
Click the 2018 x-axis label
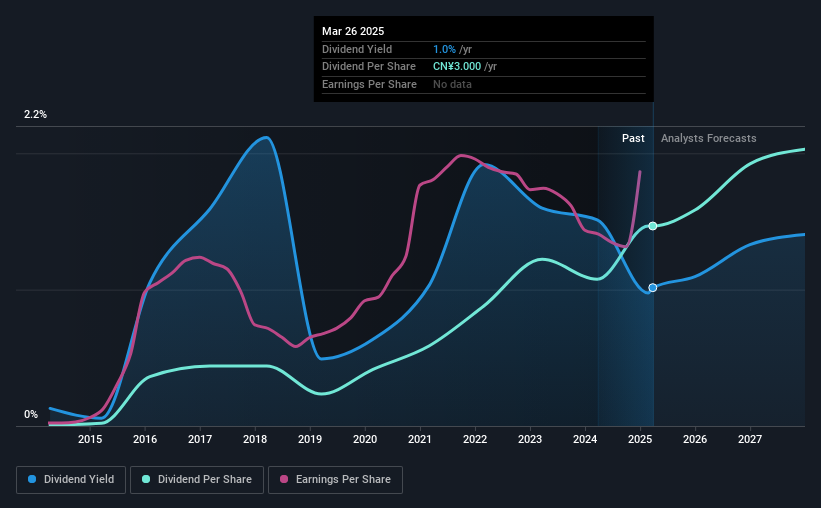pyautogui.click(x=255, y=439)
